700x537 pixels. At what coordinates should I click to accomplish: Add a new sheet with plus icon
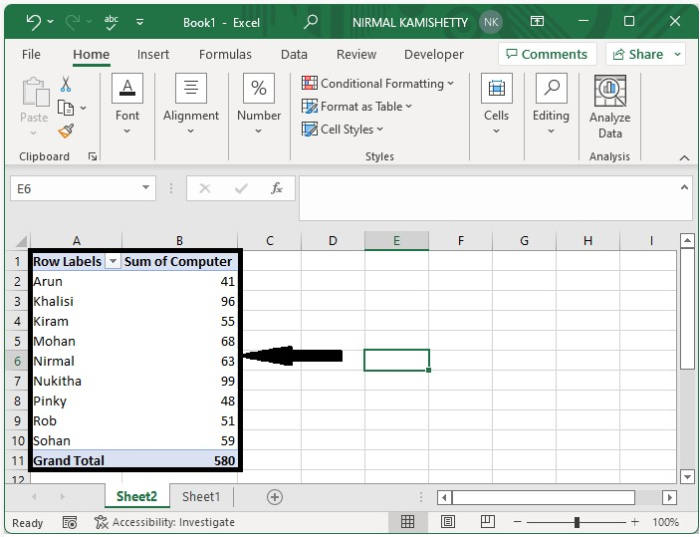point(275,497)
